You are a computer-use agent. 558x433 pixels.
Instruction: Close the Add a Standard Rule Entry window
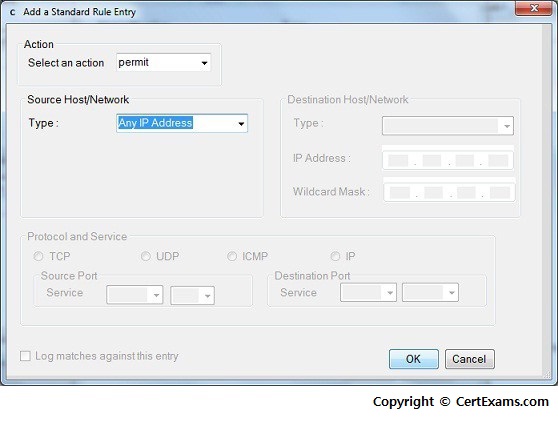[x=533, y=8]
